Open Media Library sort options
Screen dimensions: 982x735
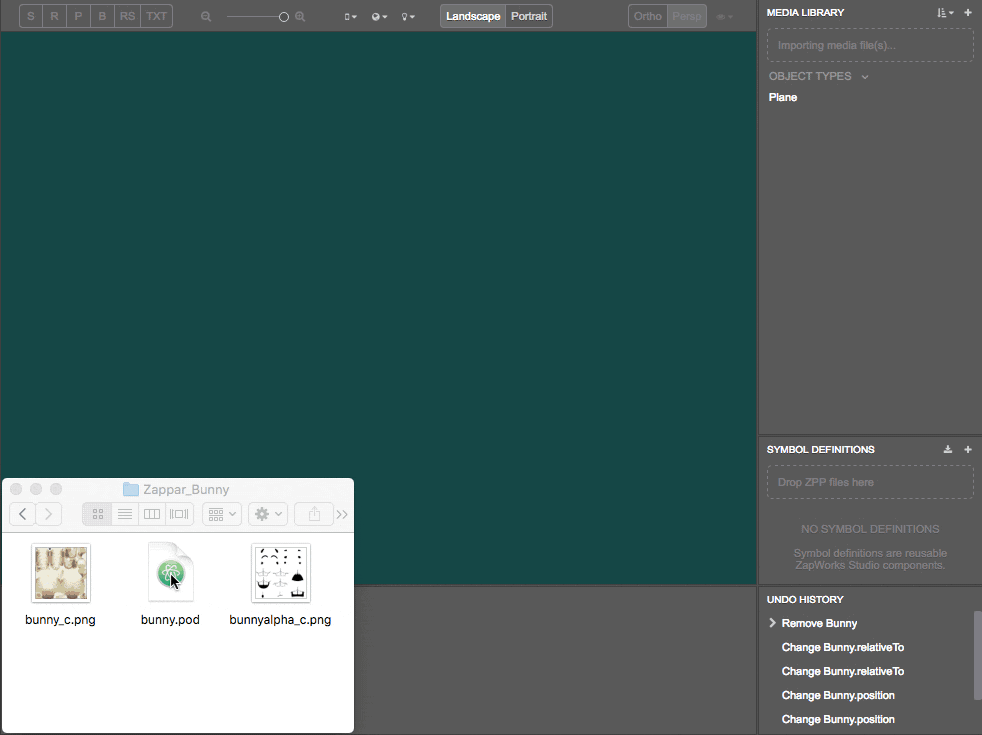[x=945, y=13]
